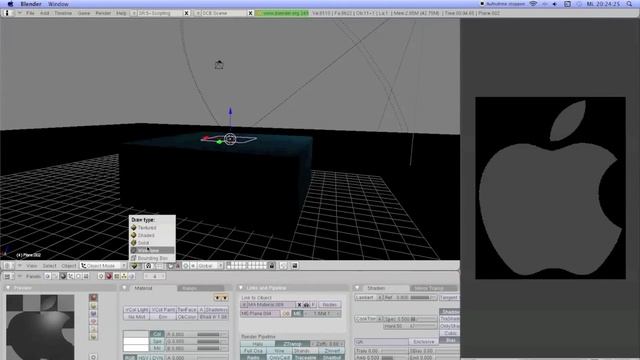Click the layer lock icon

[x=271, y=266]
